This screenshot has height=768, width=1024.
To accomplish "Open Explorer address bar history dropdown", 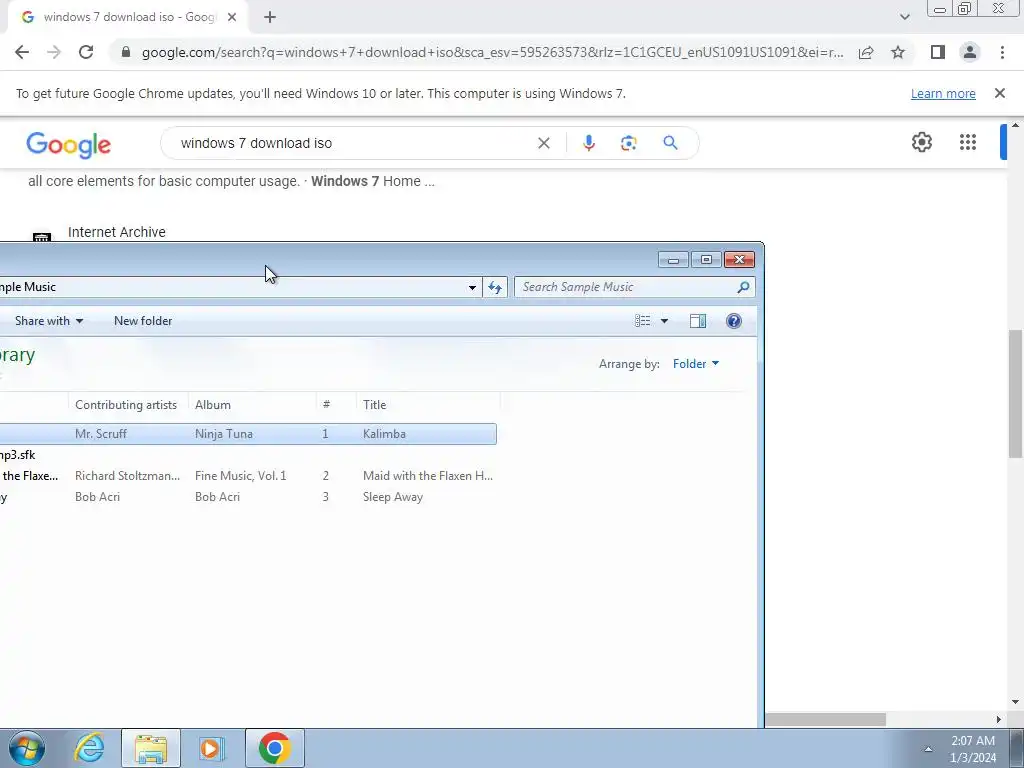I will pos(472,287).
